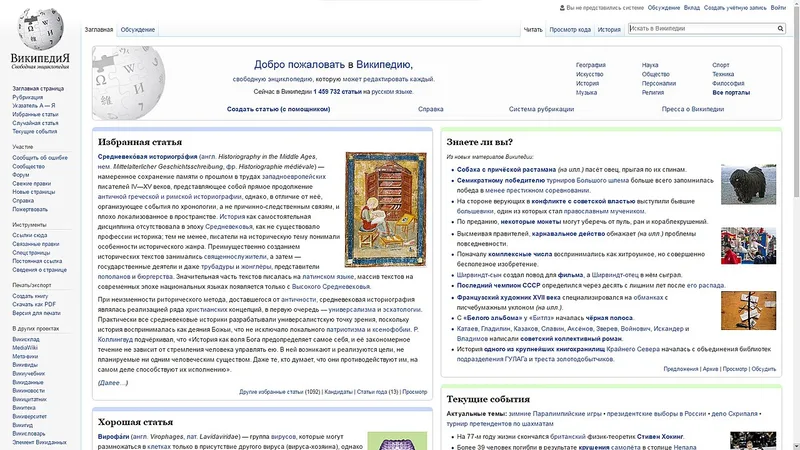Open the Справка link in welcome banner
The image size is (800, 450).
pyautogui.click(x=431, y=109)
